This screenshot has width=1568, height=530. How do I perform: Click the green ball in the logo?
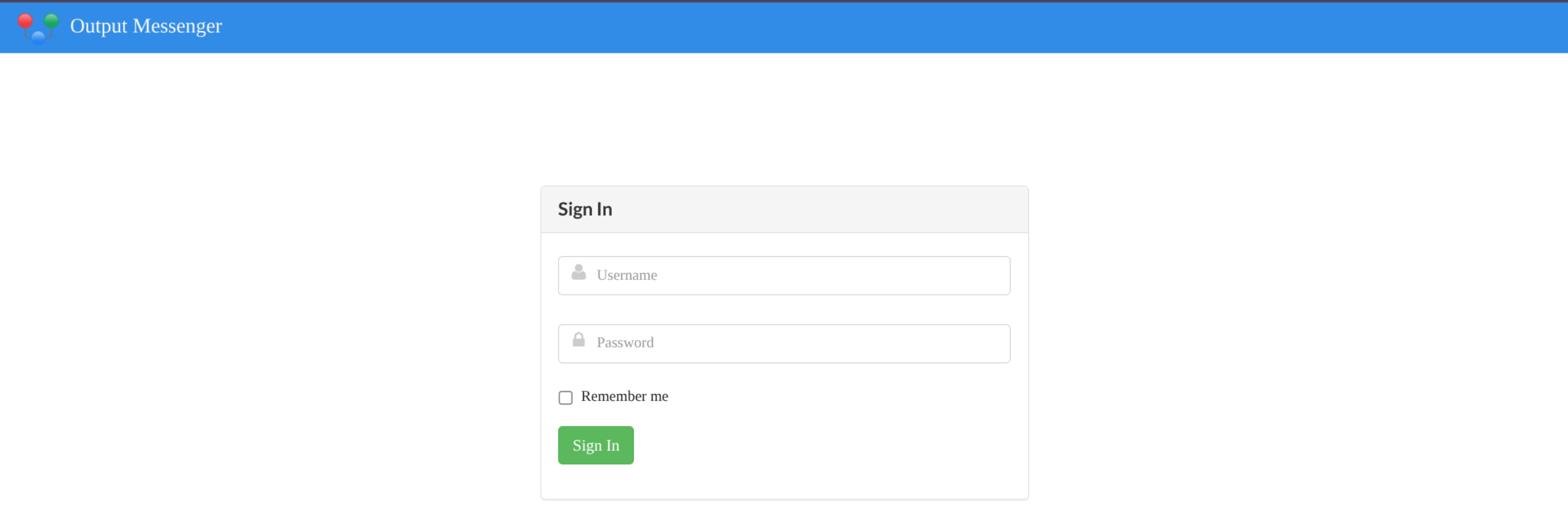pos(51,21)
